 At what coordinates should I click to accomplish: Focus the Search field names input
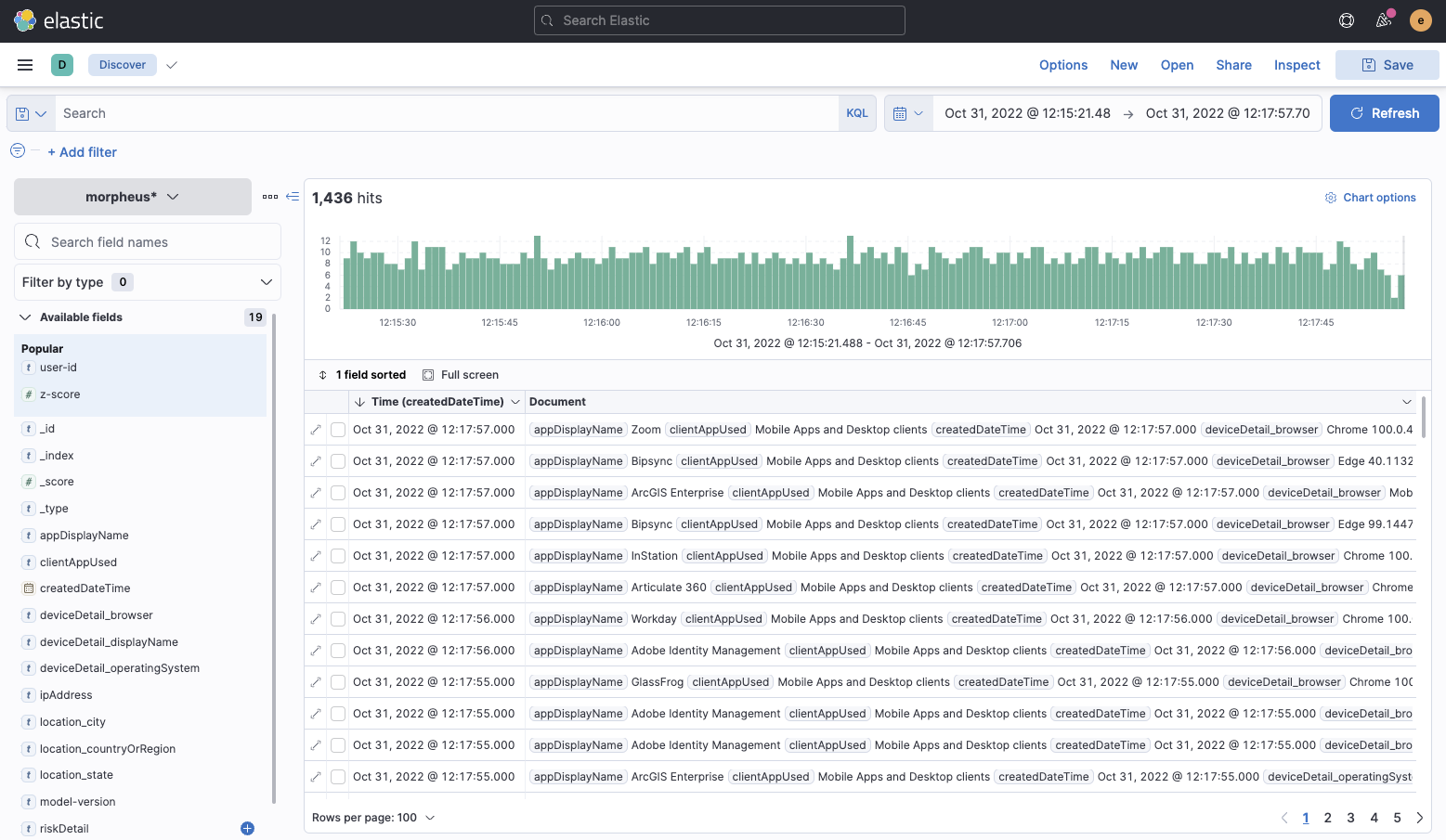[x=148, y=241]
